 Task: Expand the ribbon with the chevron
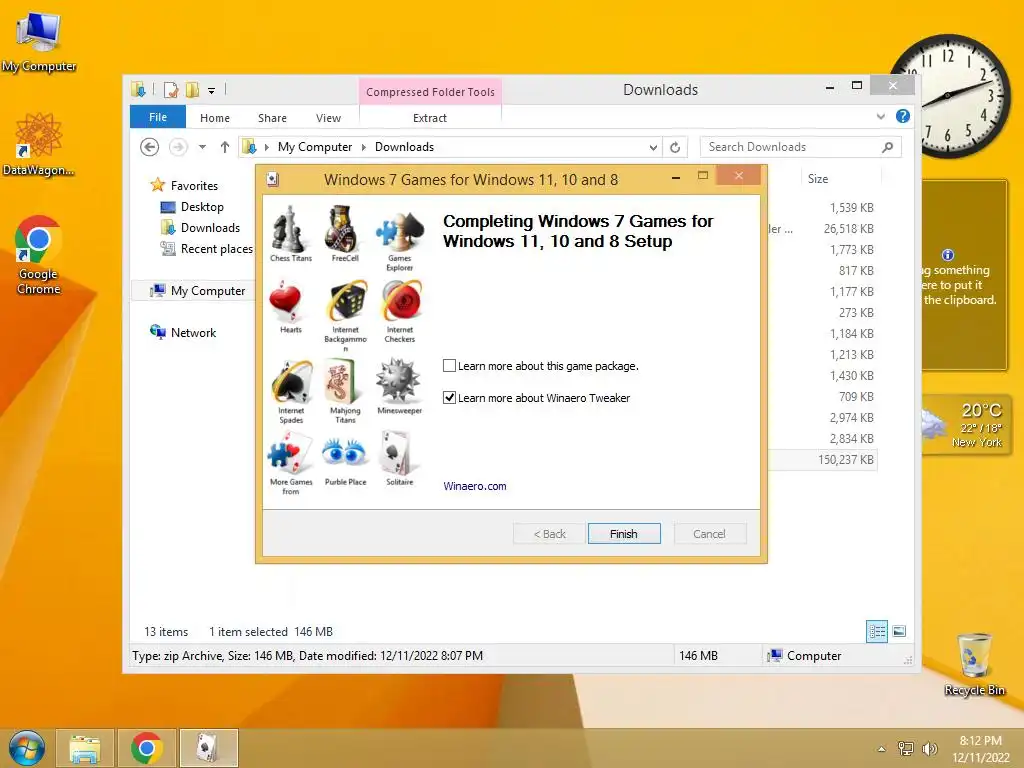[x=881, y=116]
